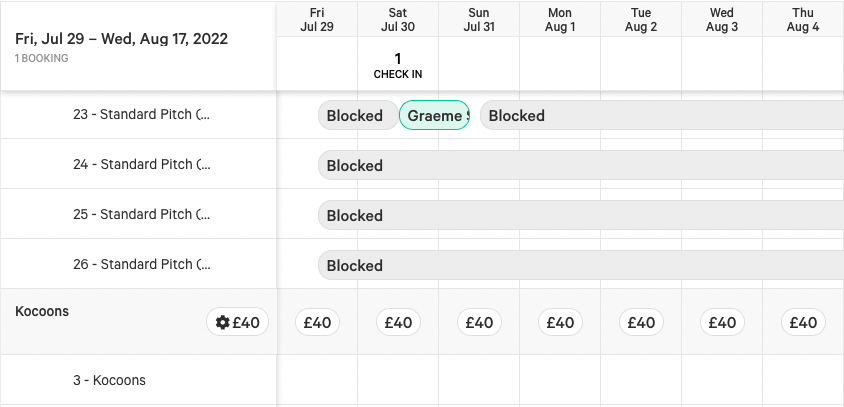Edit Kocoons £40 price for Mon Aug 1
Viewport: 844px width, 407px height.
(560, 322)
